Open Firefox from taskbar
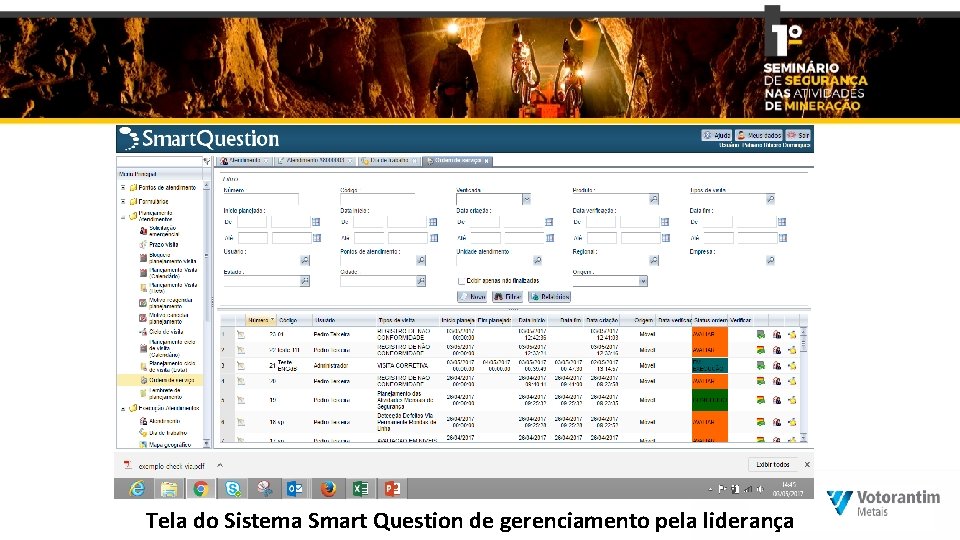 pos(328,489)
